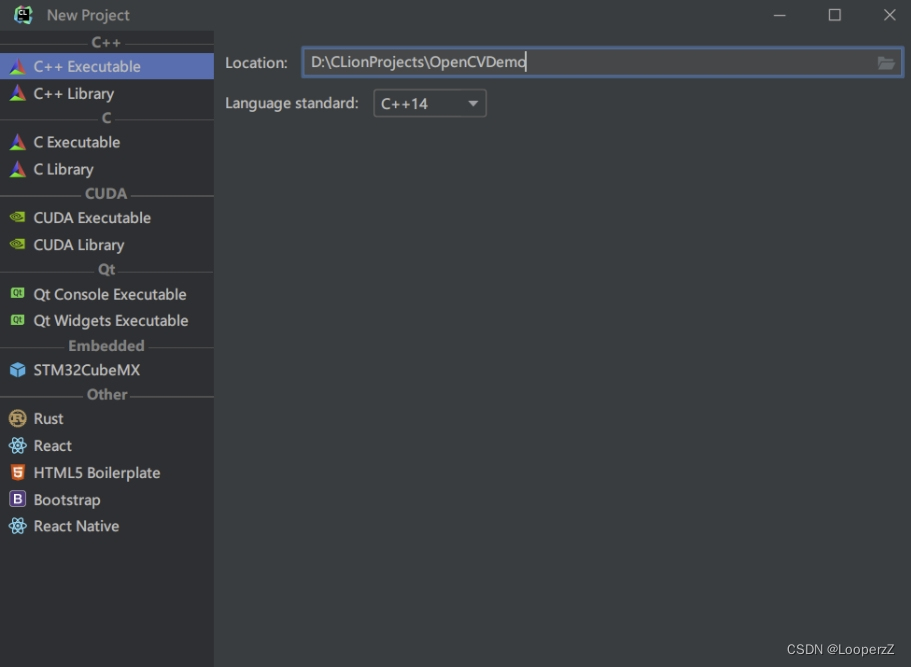Screen dimensions: 911x667
Task: Open the Language standard C++14 dropdown
Action: (x=430, y=103)
